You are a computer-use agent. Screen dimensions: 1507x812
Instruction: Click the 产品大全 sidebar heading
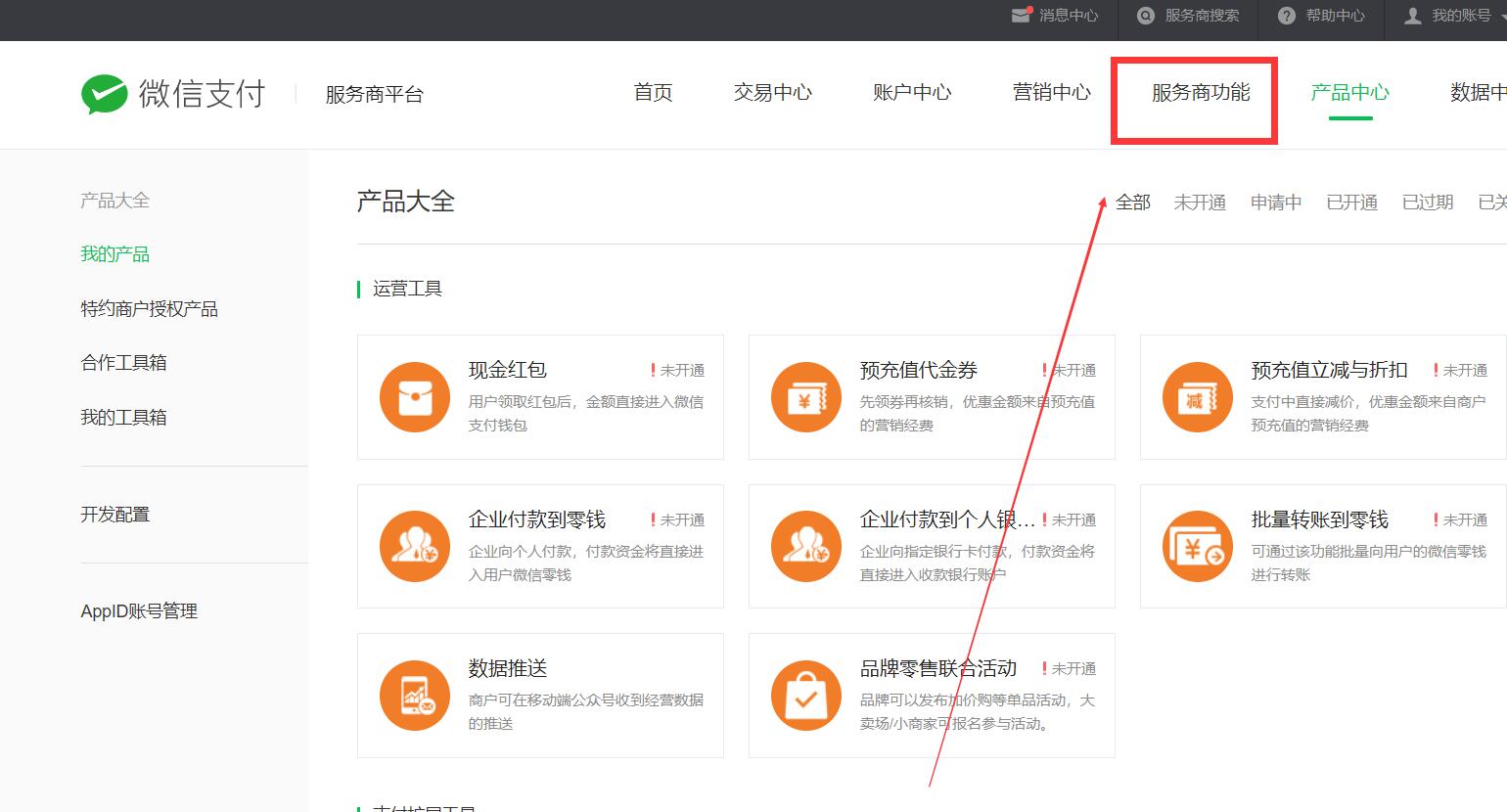(x=114, y=201)
